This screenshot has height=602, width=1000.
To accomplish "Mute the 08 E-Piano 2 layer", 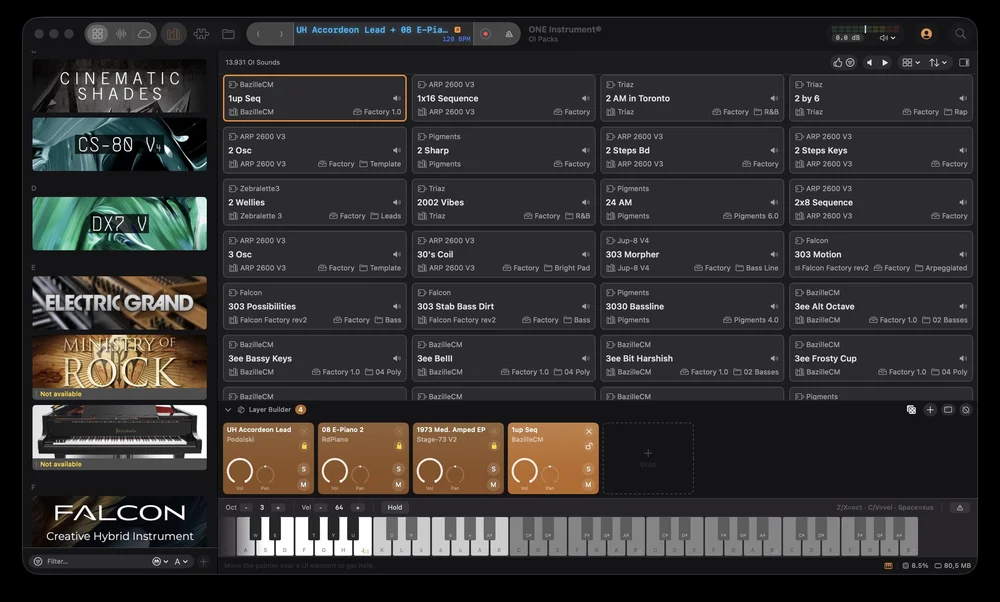I will point(398,485).
